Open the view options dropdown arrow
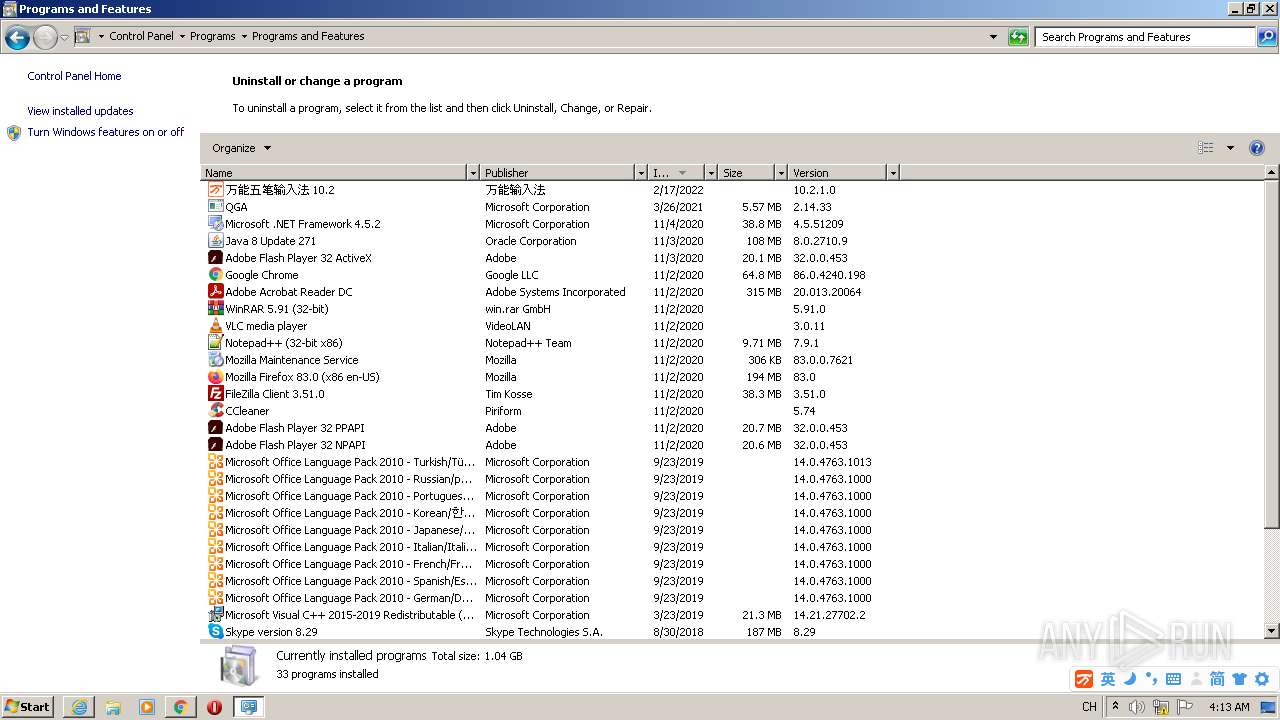This screenshot has height=720, width=1280. click(1230, 148)
